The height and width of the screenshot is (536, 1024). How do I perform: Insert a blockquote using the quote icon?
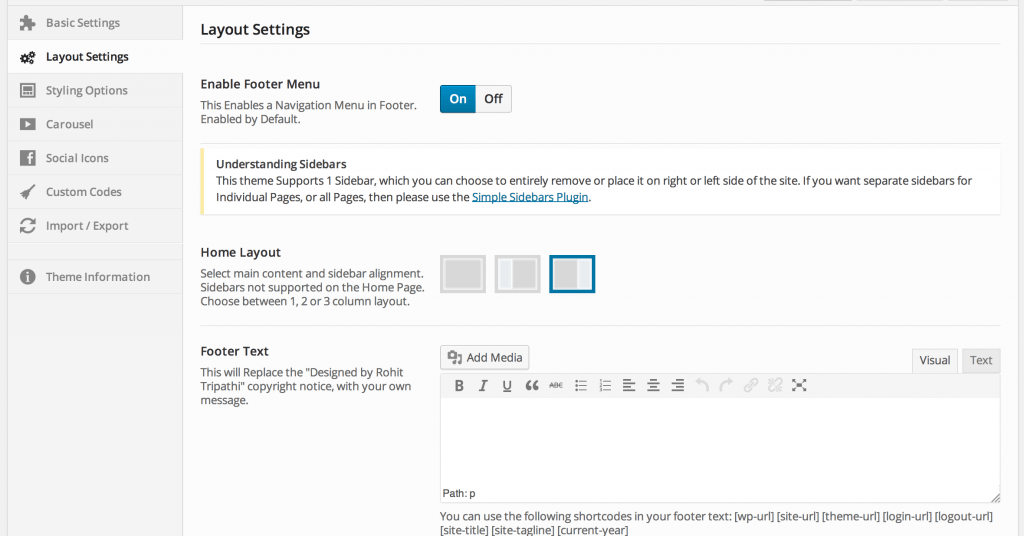point(532,386)
